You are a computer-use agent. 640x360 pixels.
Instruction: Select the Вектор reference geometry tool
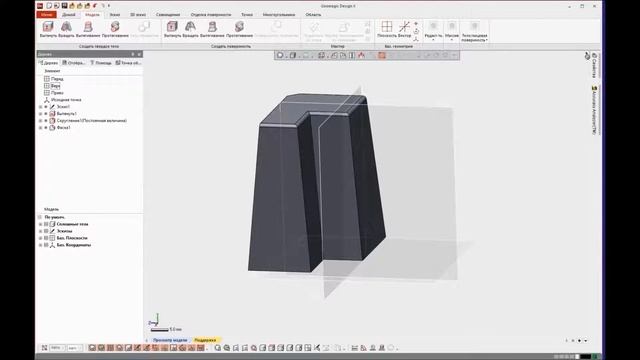click(404, 30)
